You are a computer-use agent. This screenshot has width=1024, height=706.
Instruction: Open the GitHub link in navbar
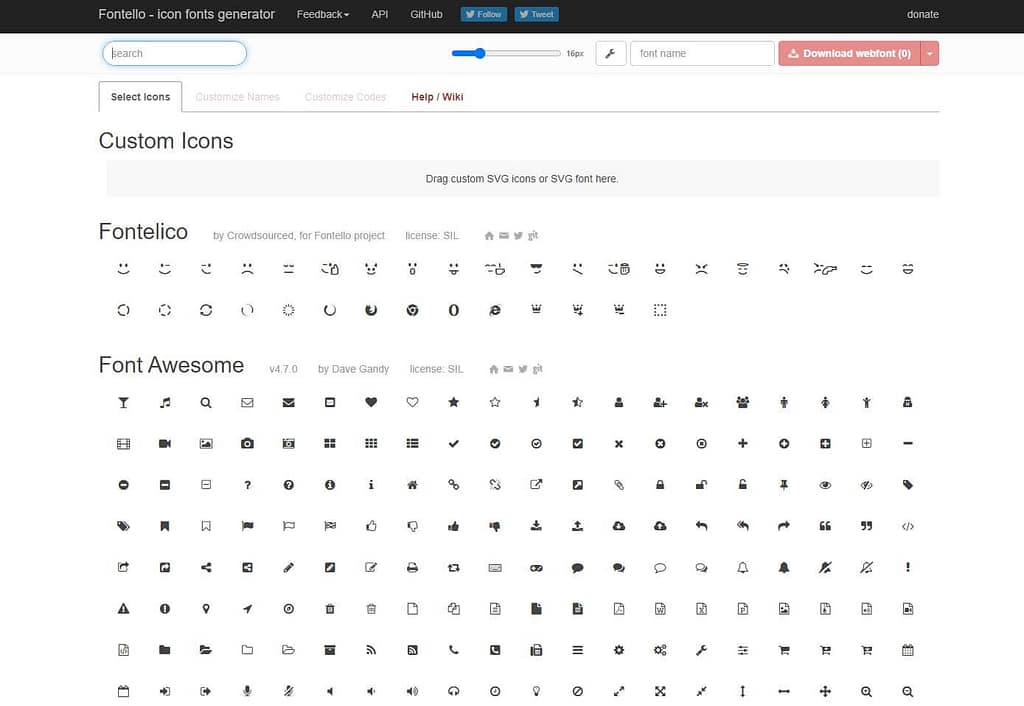(426, 15)
